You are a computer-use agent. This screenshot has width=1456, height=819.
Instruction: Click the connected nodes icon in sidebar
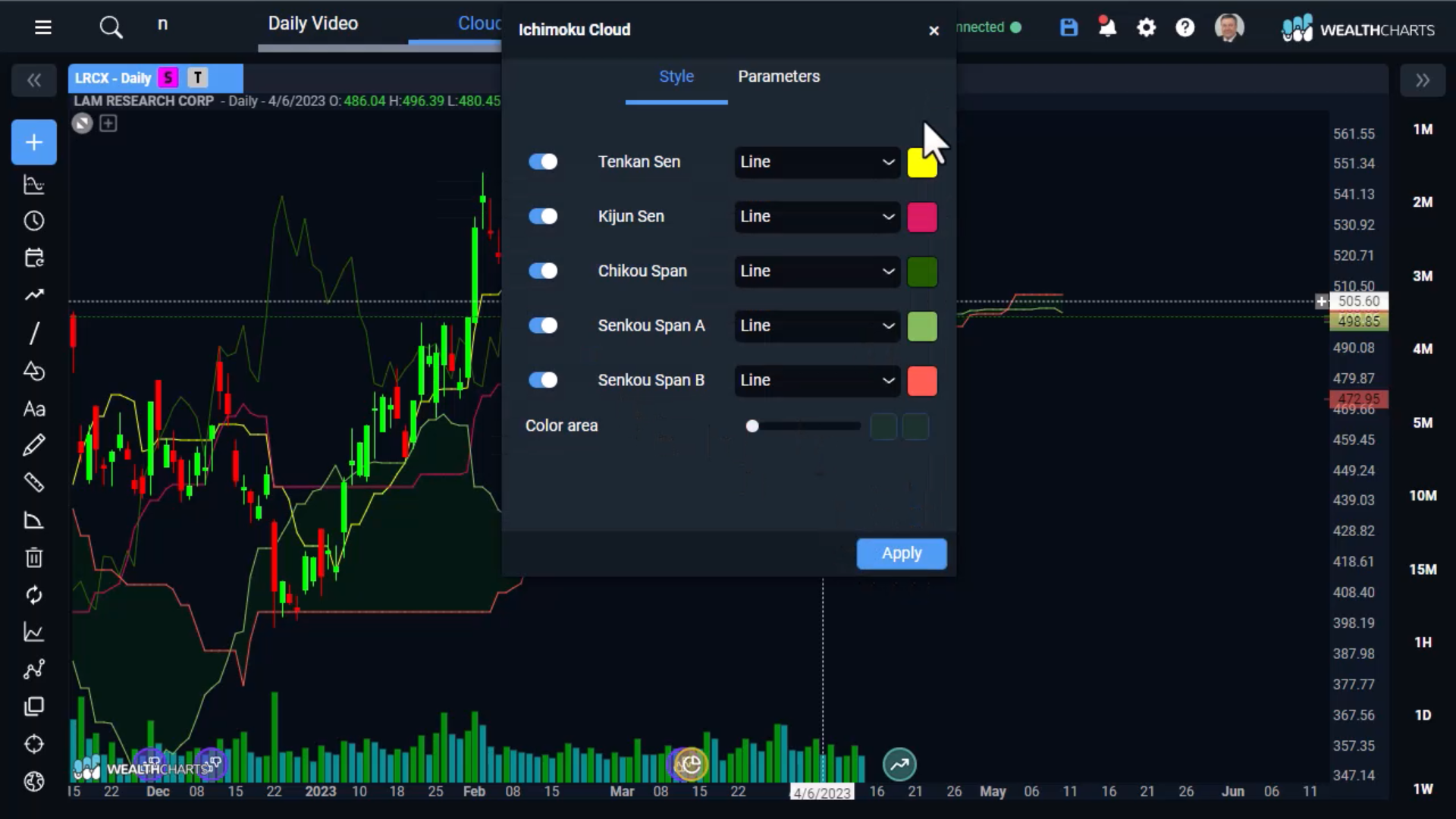coord(34,669)
